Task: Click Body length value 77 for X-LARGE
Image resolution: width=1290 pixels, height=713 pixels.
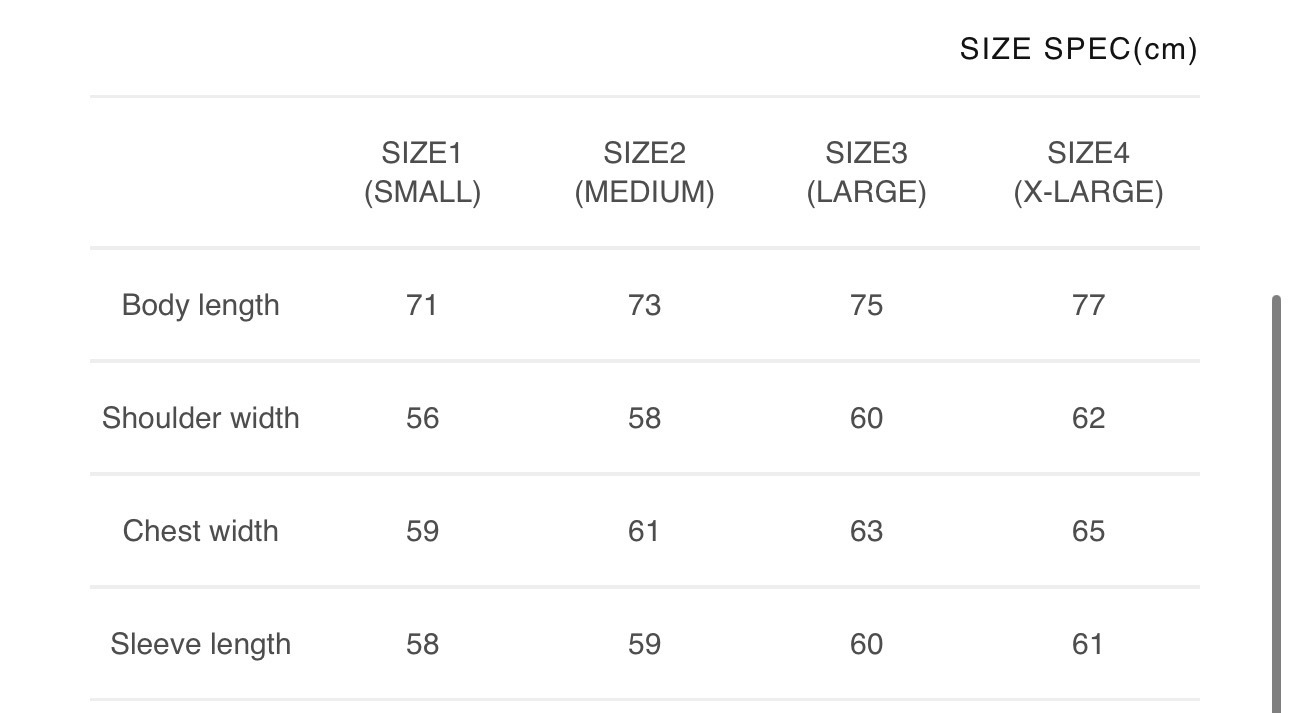Action: coord(1088,305)
